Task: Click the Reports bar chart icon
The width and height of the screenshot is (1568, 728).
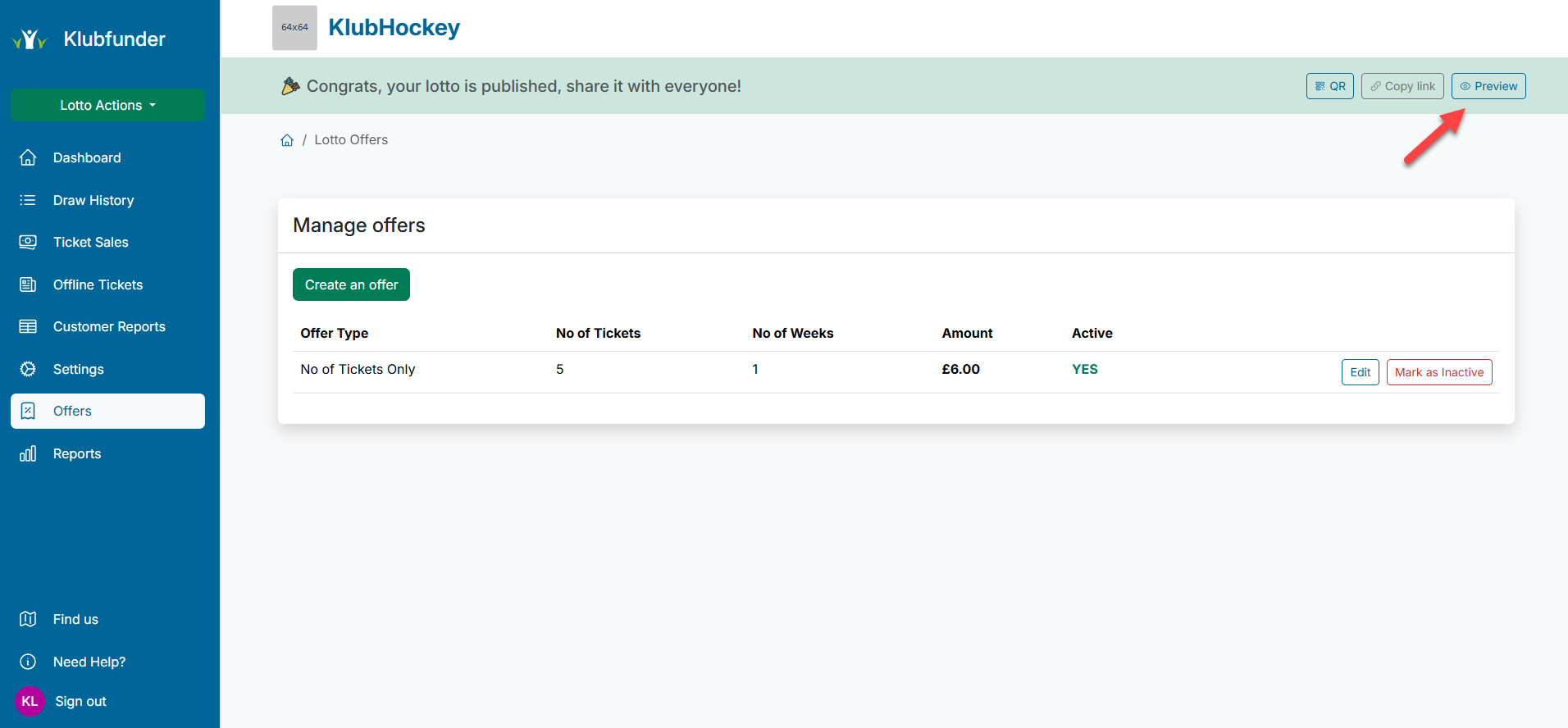Action: click(x=28, y=453)
